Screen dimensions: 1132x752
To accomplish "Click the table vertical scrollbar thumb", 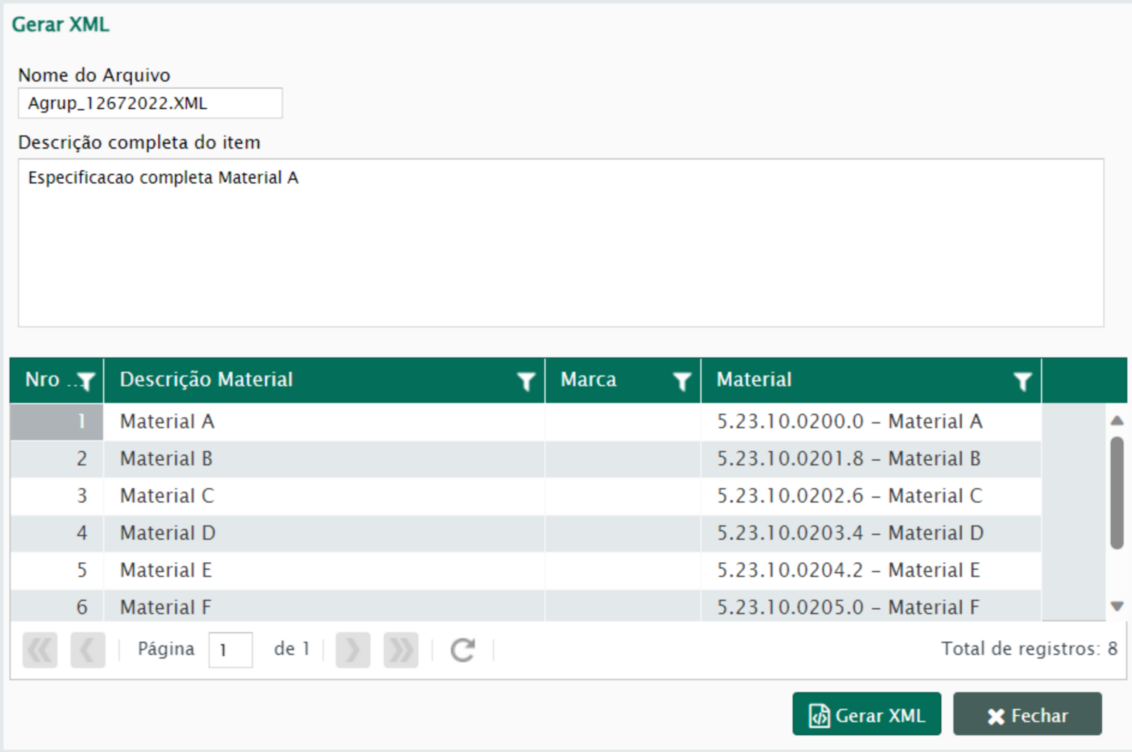I will tap(1117, 492).
